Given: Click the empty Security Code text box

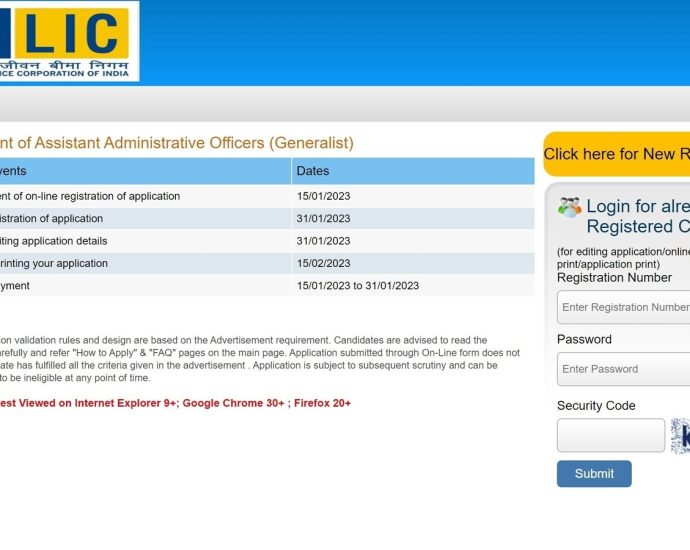Looking at the screenshot, I should 610,435.
